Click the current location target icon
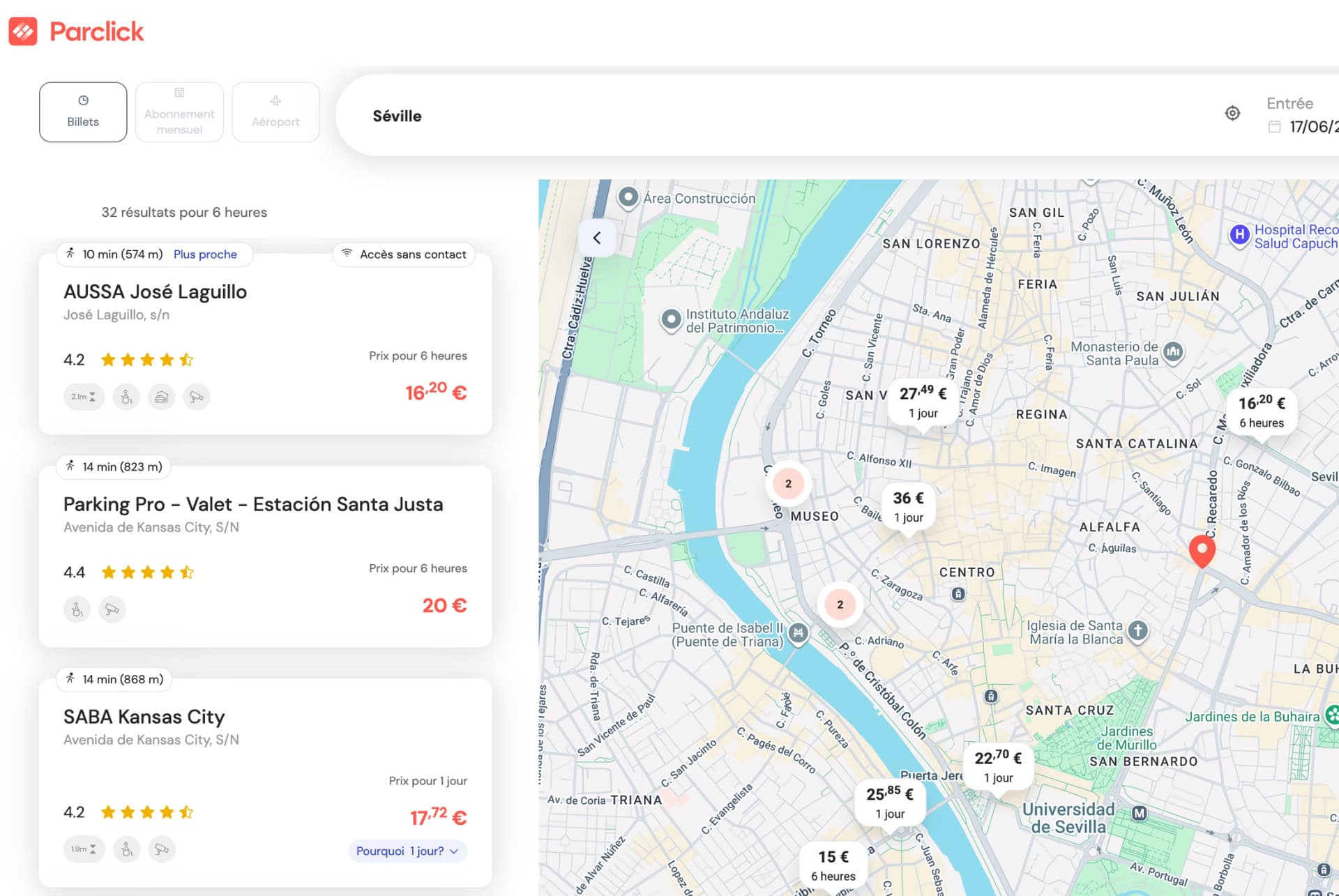Screen dimensions: 1339x896 coord(1232,113)
